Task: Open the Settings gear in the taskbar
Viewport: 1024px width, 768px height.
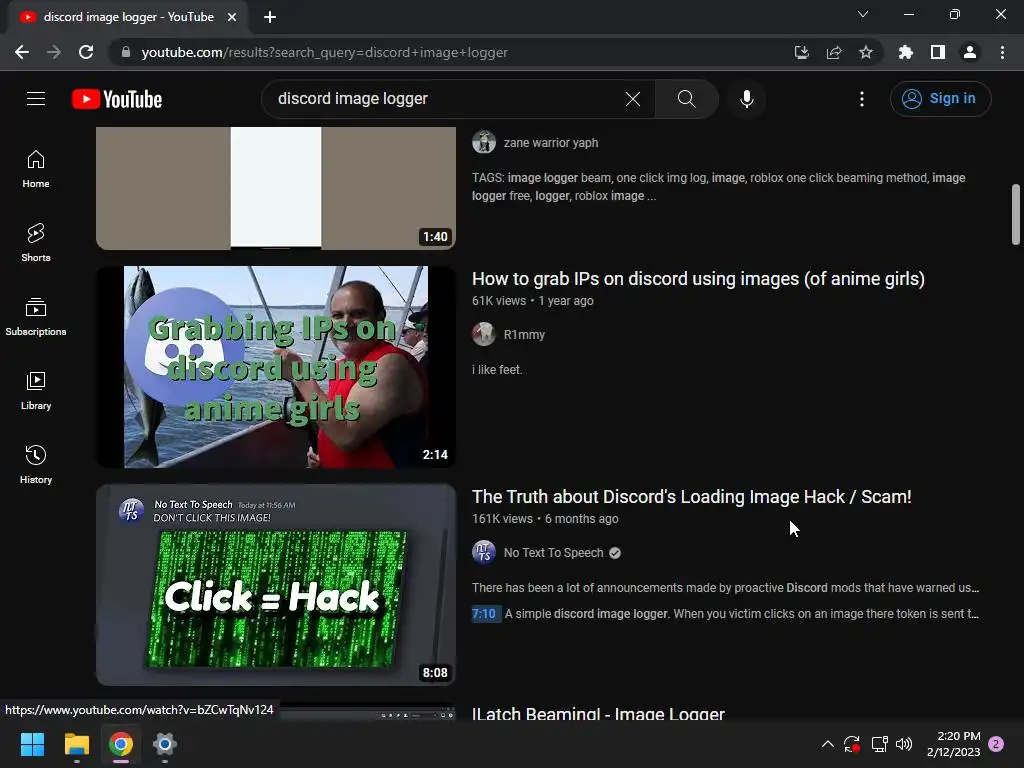Action: click(x=165, y=744)
